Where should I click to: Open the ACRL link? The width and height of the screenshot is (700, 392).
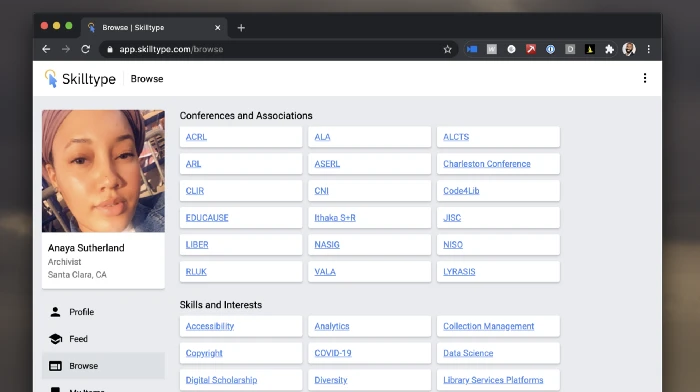coord(196,137)
